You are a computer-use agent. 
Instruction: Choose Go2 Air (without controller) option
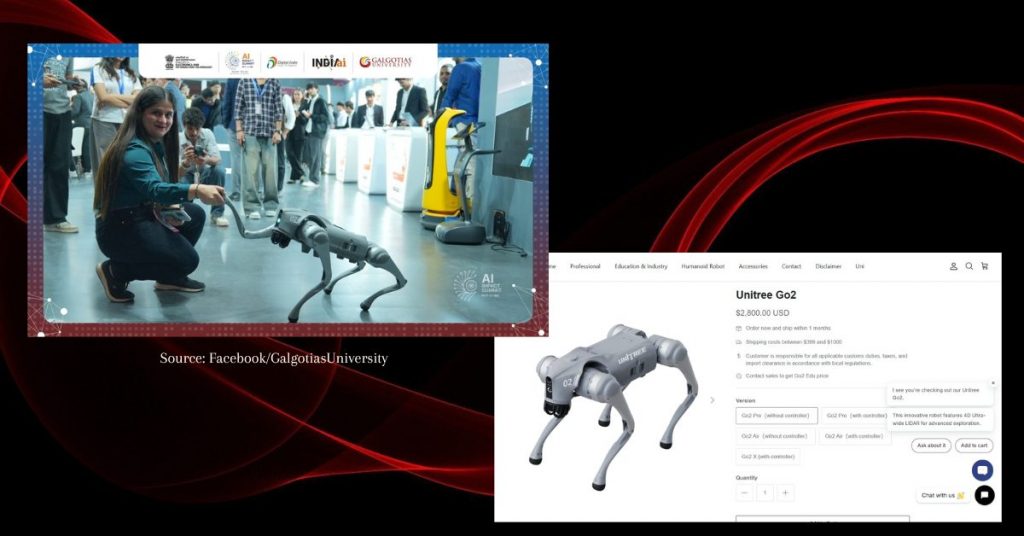(x=774, y=436)
